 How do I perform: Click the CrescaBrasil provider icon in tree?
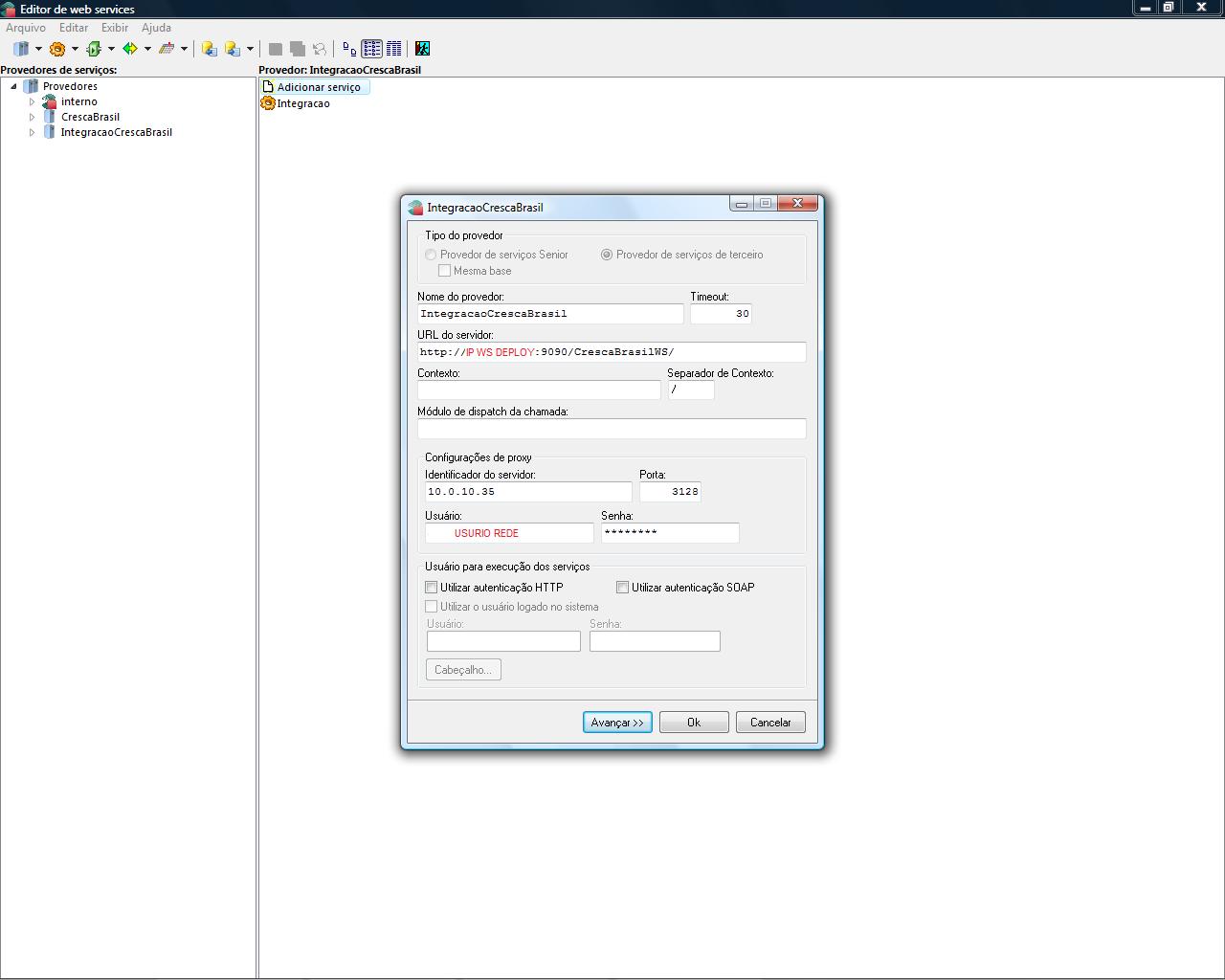[x=50, y=117]
